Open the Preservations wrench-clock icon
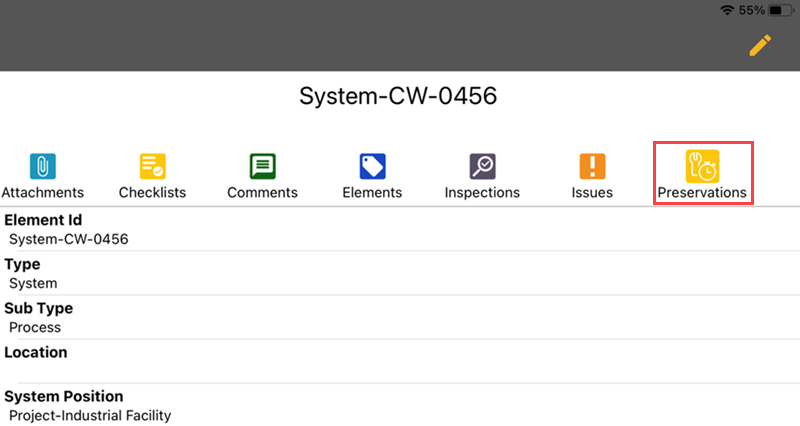The width and height of the screenshot is (800, 426). pos(702,166)
